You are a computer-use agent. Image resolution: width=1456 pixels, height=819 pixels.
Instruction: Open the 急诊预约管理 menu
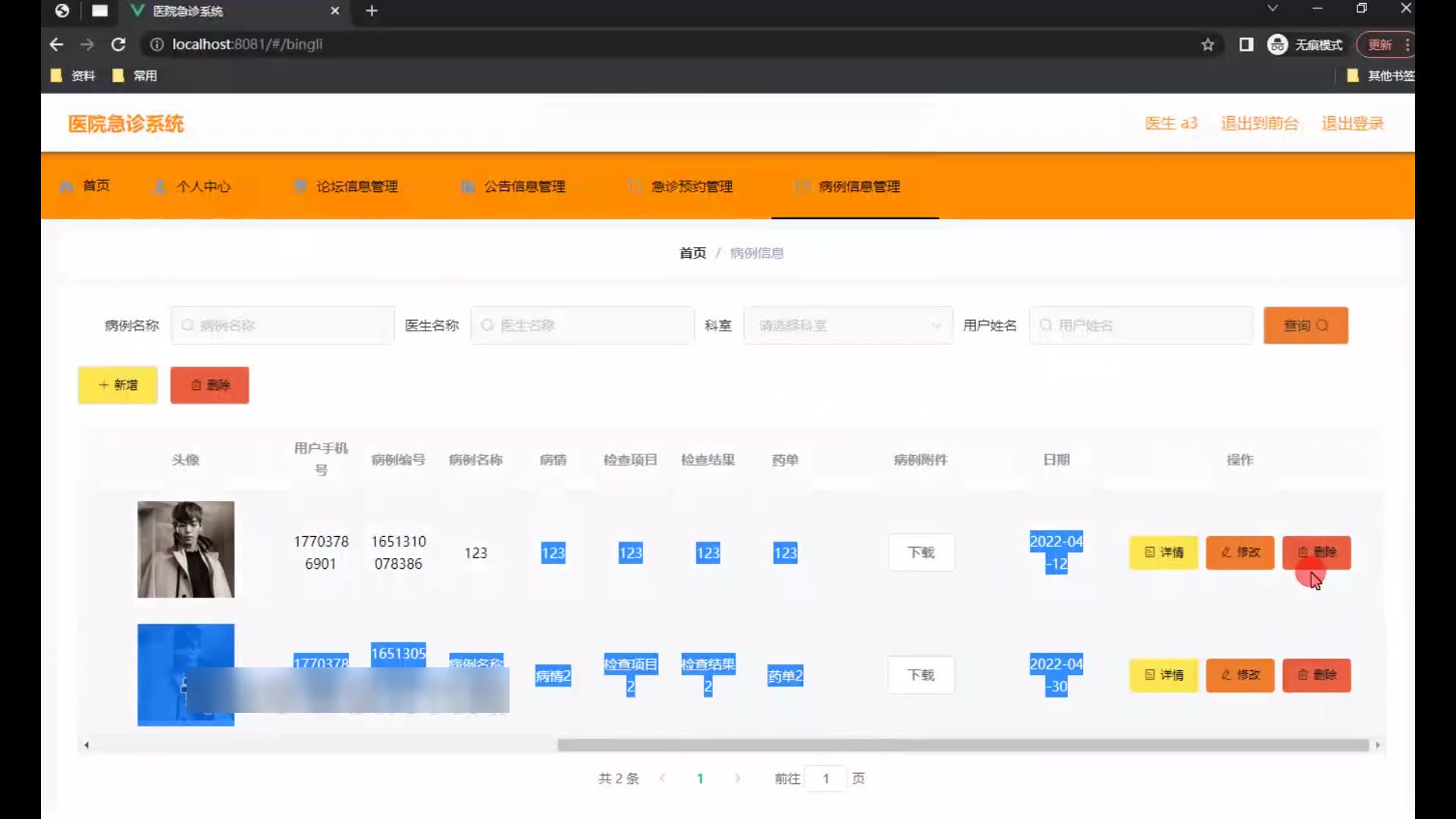point(691,187)
